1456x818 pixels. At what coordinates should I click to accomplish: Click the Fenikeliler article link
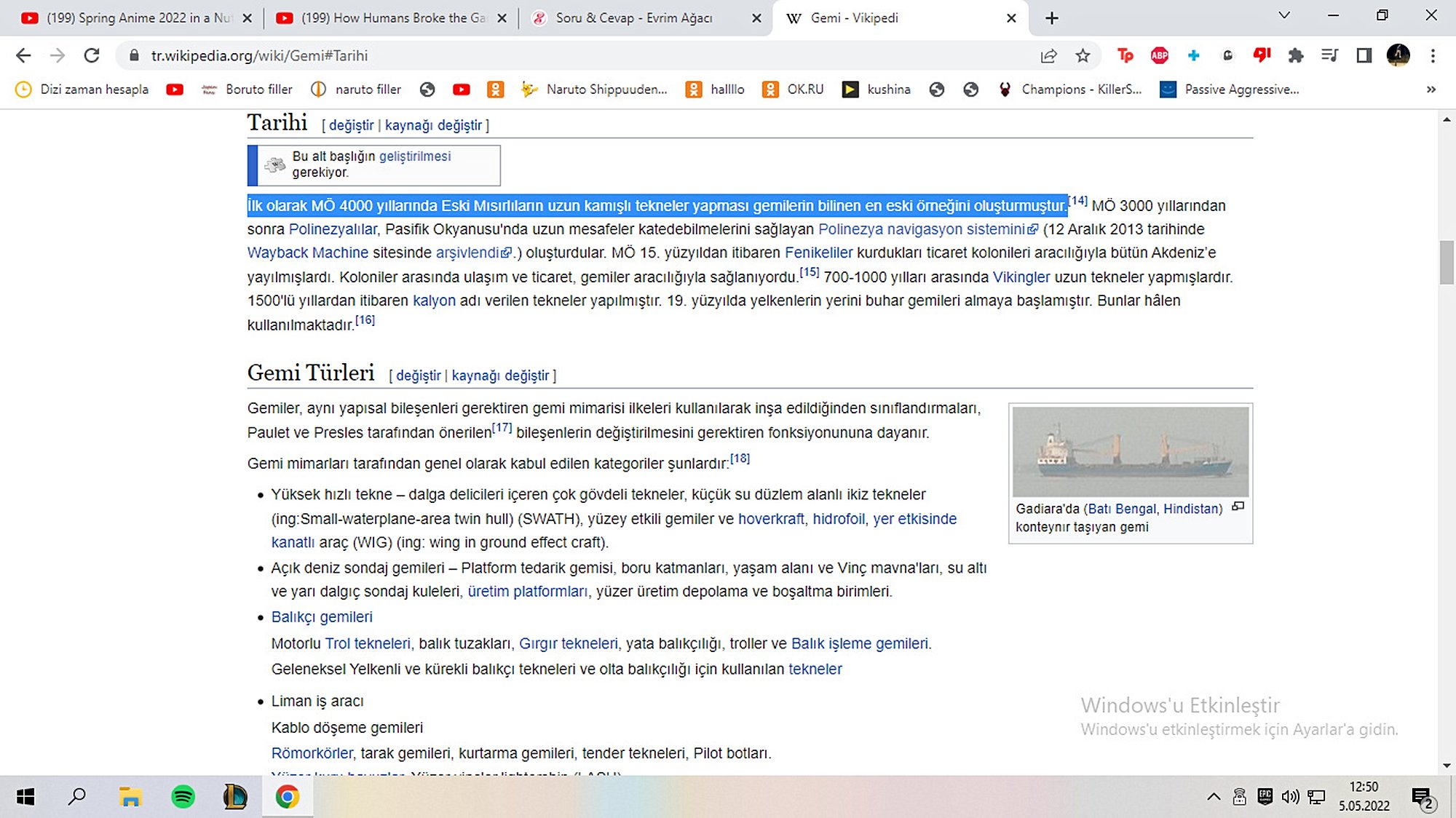pos(818,253)
